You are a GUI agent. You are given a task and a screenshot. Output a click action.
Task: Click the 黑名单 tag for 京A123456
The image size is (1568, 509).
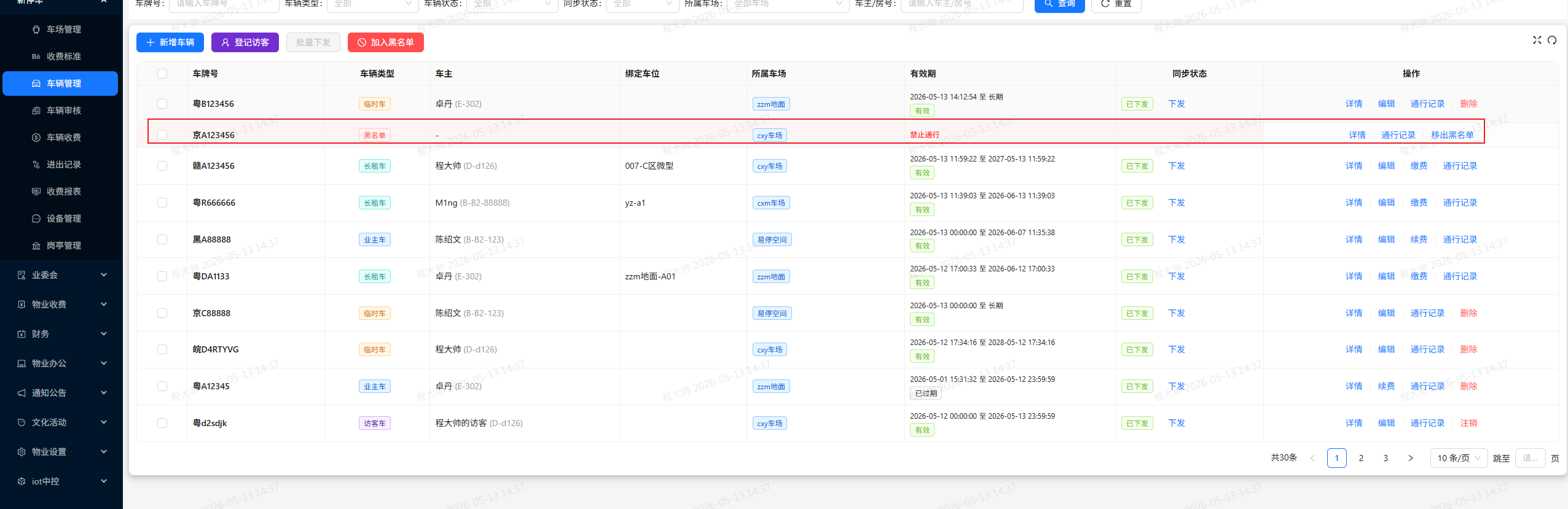tap(375, 136)
